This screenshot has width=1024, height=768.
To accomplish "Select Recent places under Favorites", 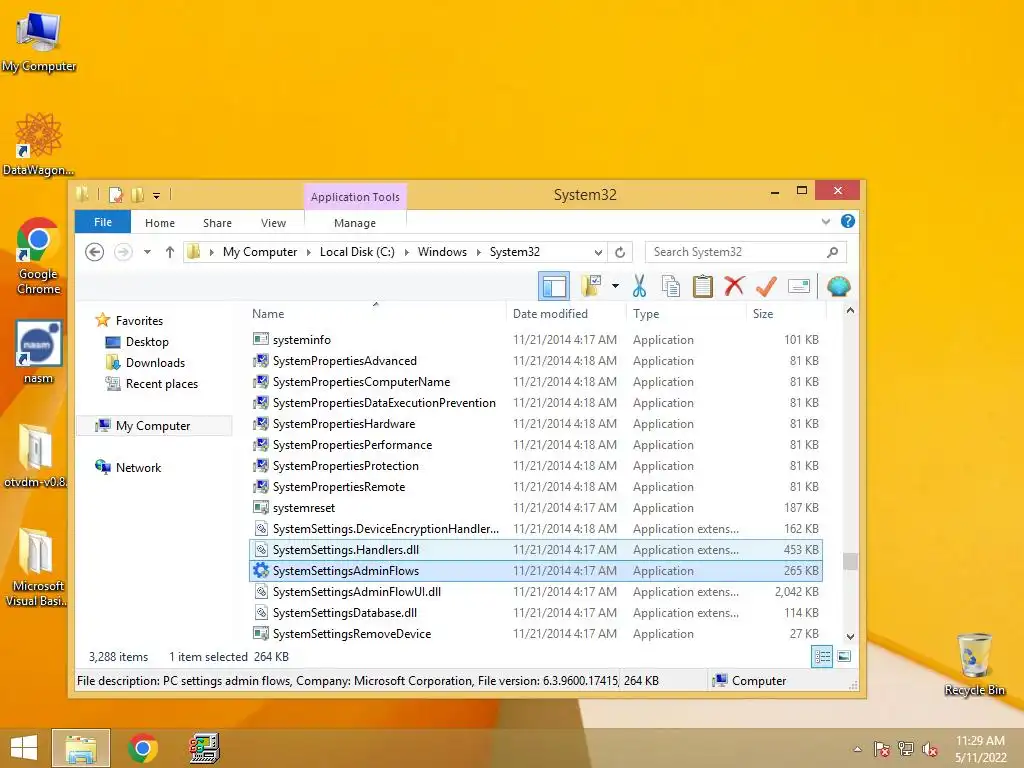I will 152,384.
